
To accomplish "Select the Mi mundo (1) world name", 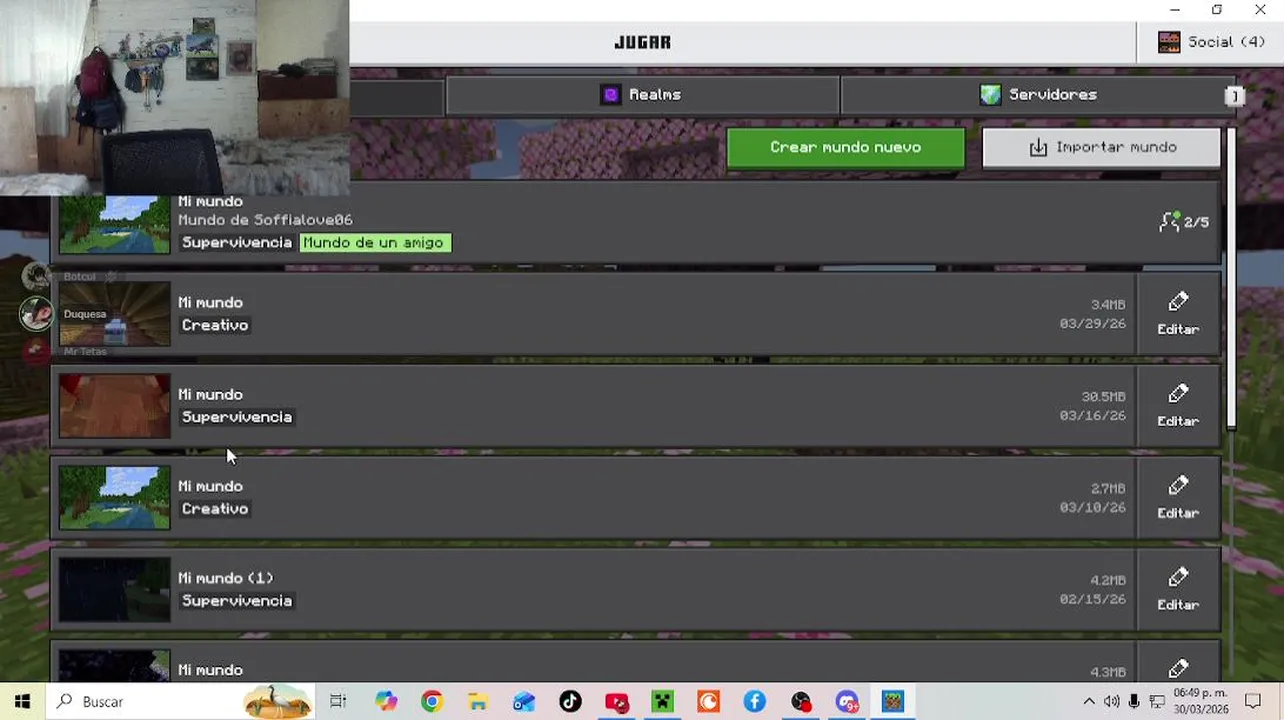I will [226, 578].
